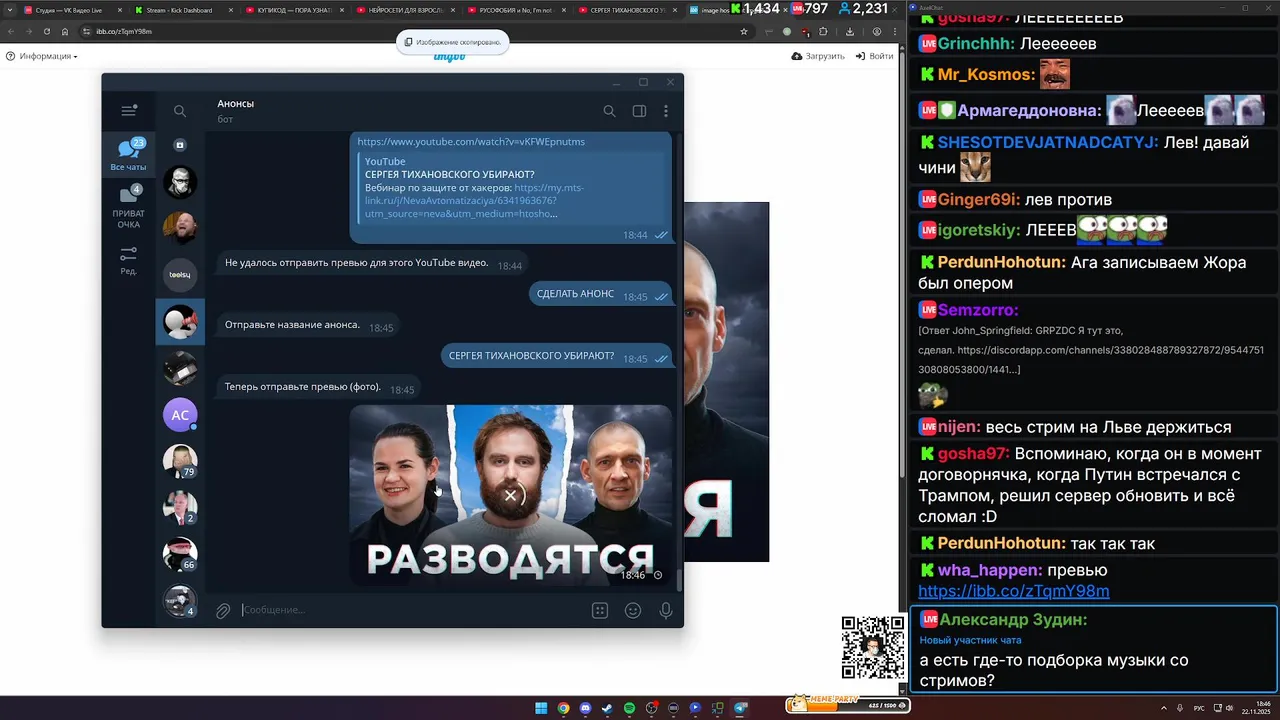Open the youtube.com/watch link in chat

click(471, 142)
